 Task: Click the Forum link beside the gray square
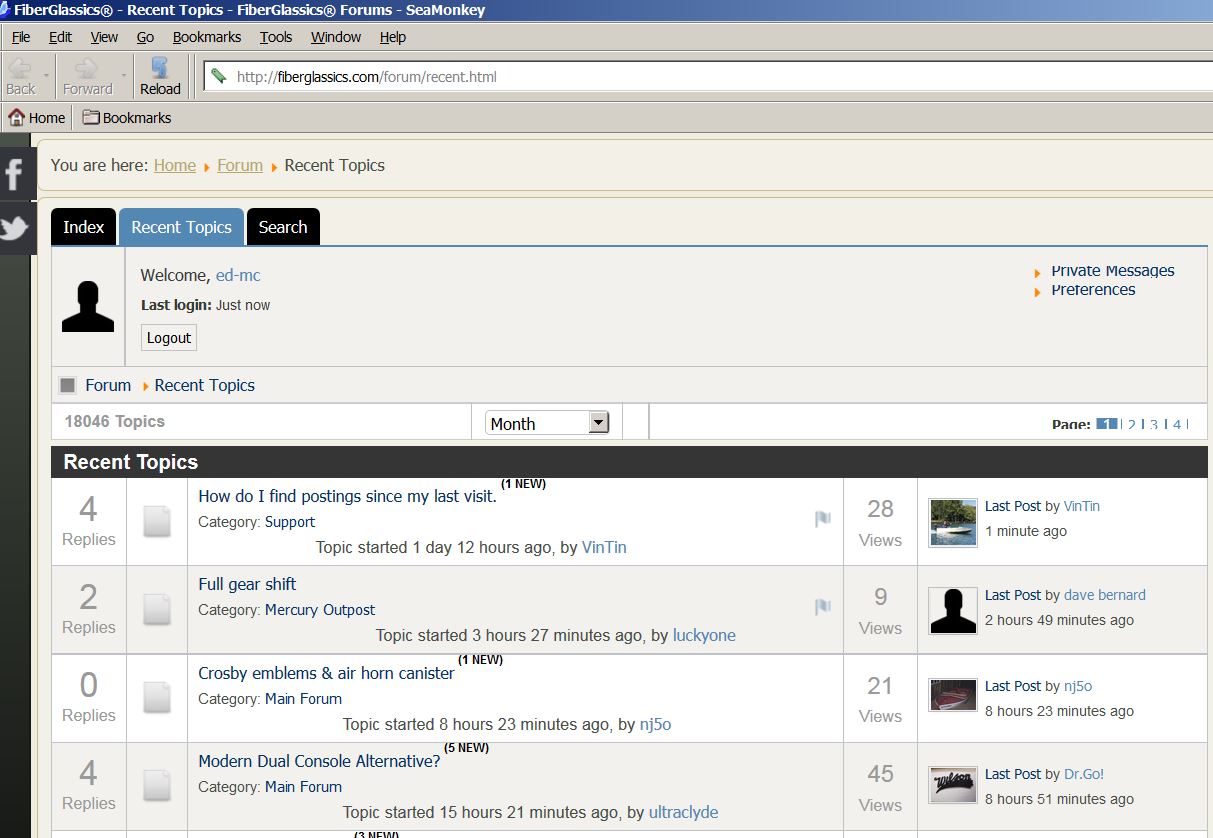(108, 385)
